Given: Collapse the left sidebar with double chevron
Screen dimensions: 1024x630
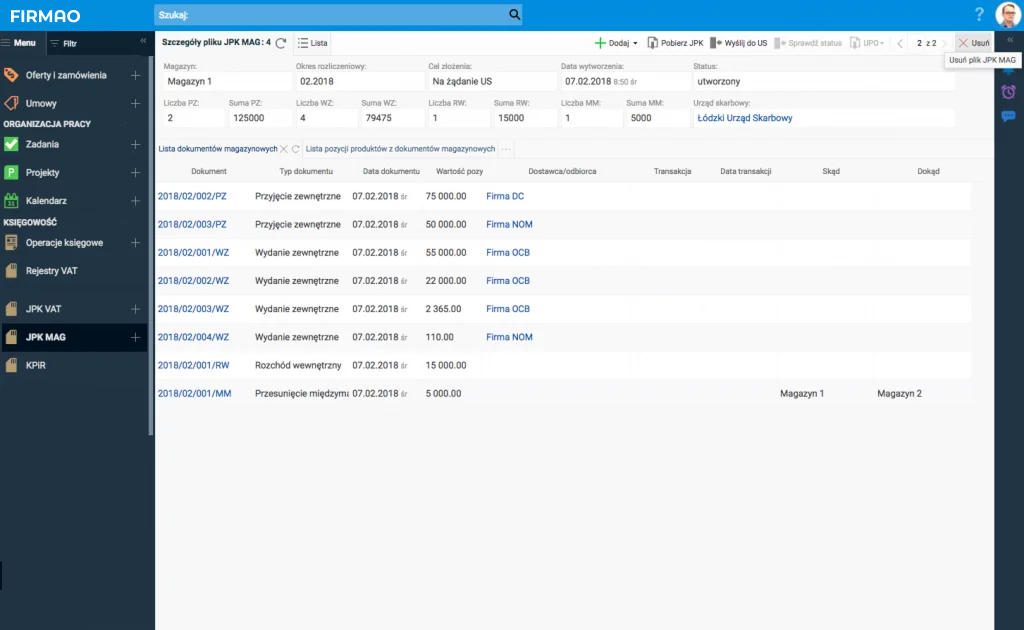Looking at the screenshot, I should (142, 42).
